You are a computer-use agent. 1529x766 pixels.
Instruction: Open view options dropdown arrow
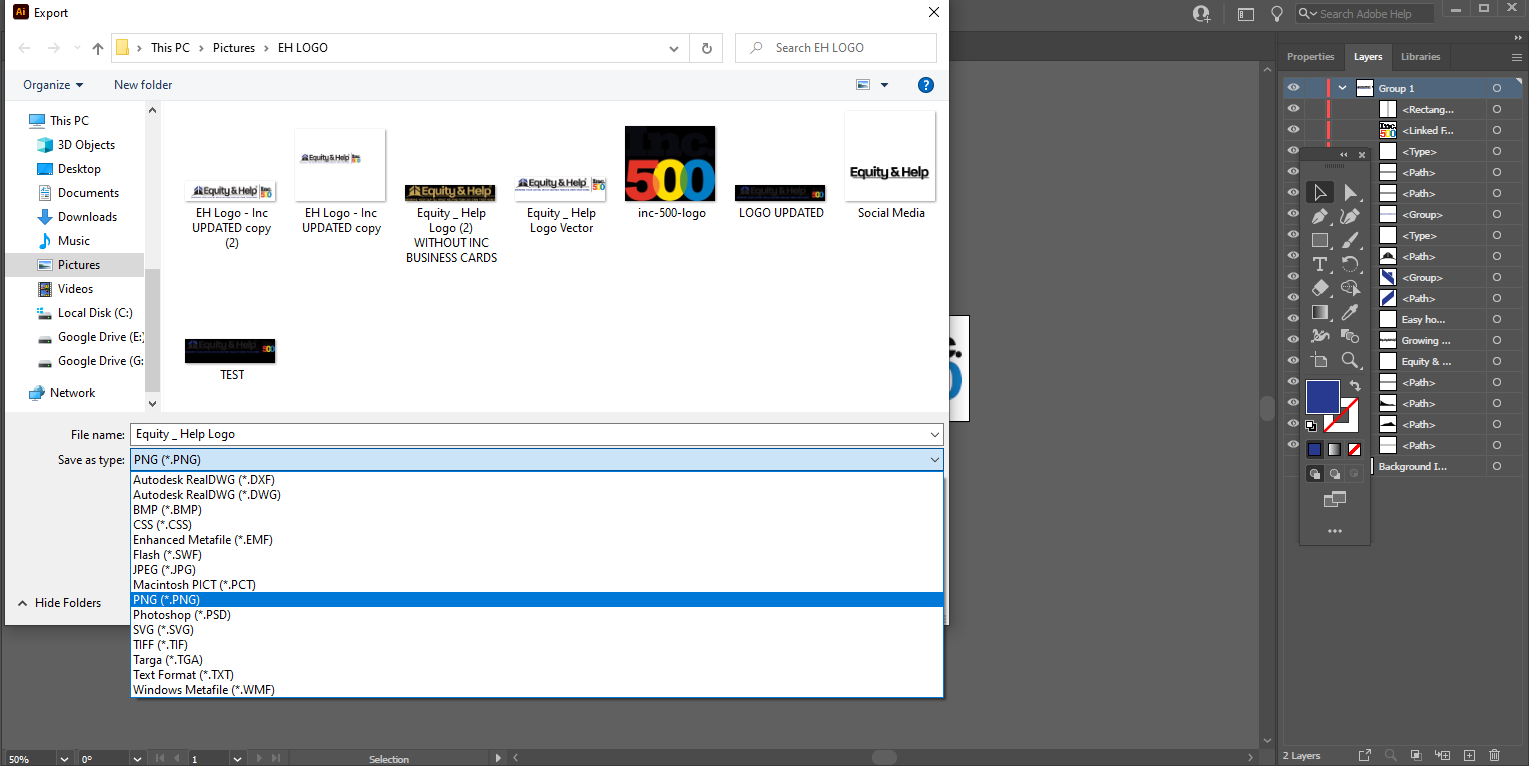coord(884,85)
